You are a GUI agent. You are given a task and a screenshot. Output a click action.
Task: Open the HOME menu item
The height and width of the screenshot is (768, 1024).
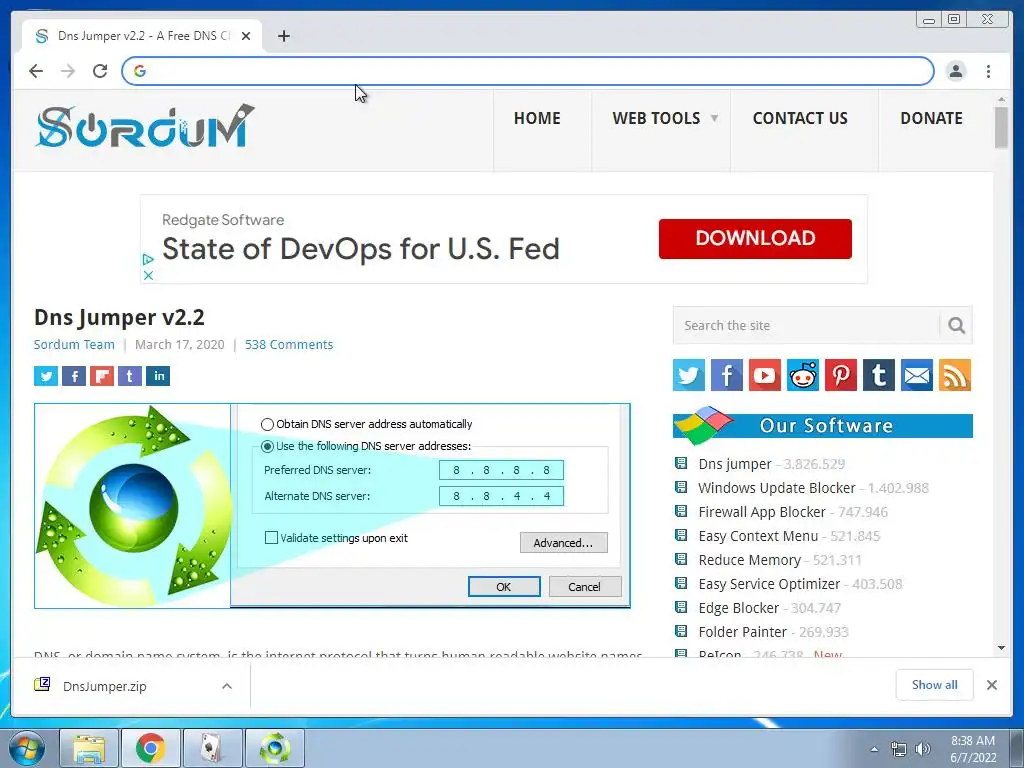537,118
